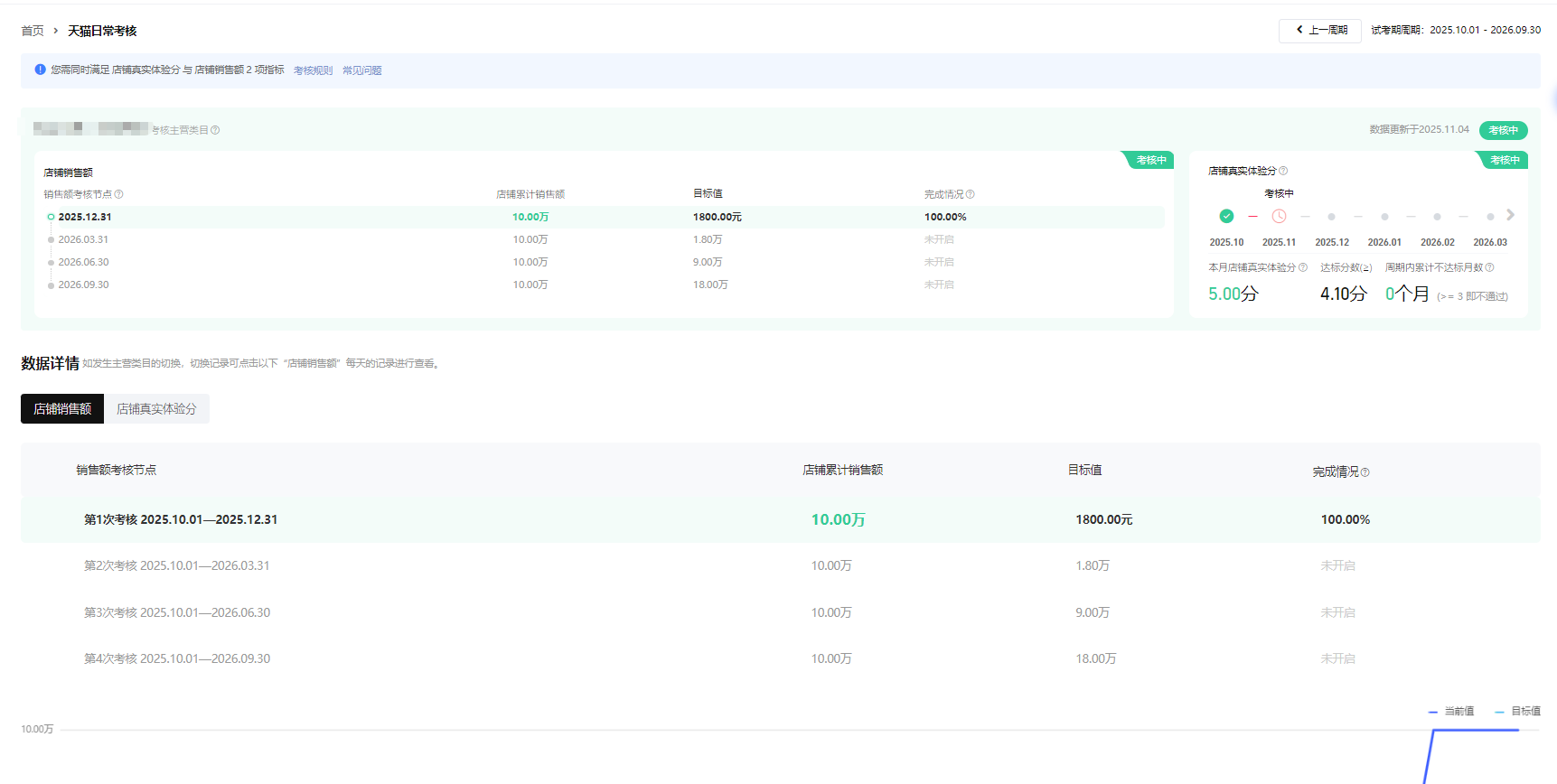The image size is (1557, 784).
Task: Go to previous period with 上一周期 button
Action: coord(1319,30)
